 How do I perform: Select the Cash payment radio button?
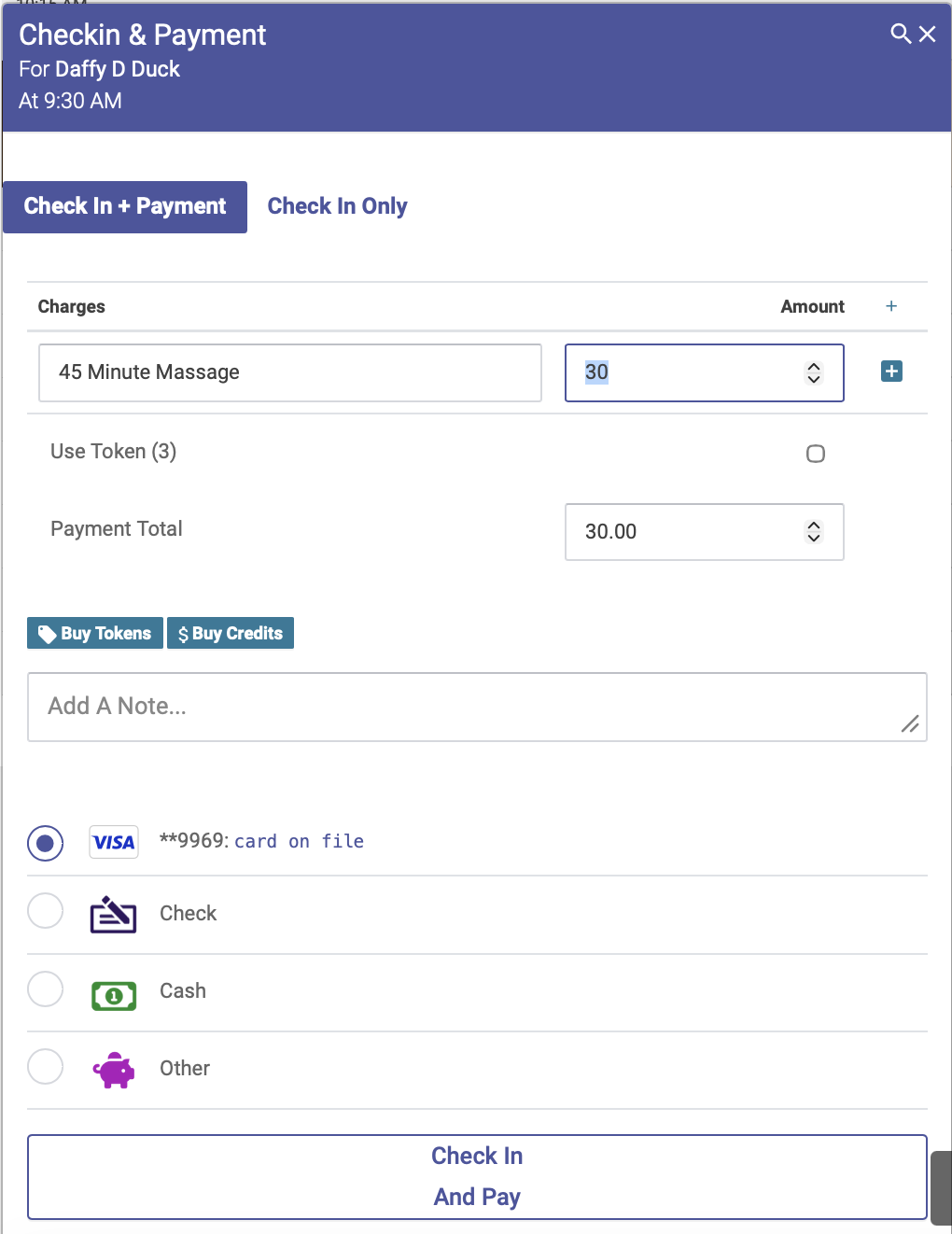coord(46,989)
